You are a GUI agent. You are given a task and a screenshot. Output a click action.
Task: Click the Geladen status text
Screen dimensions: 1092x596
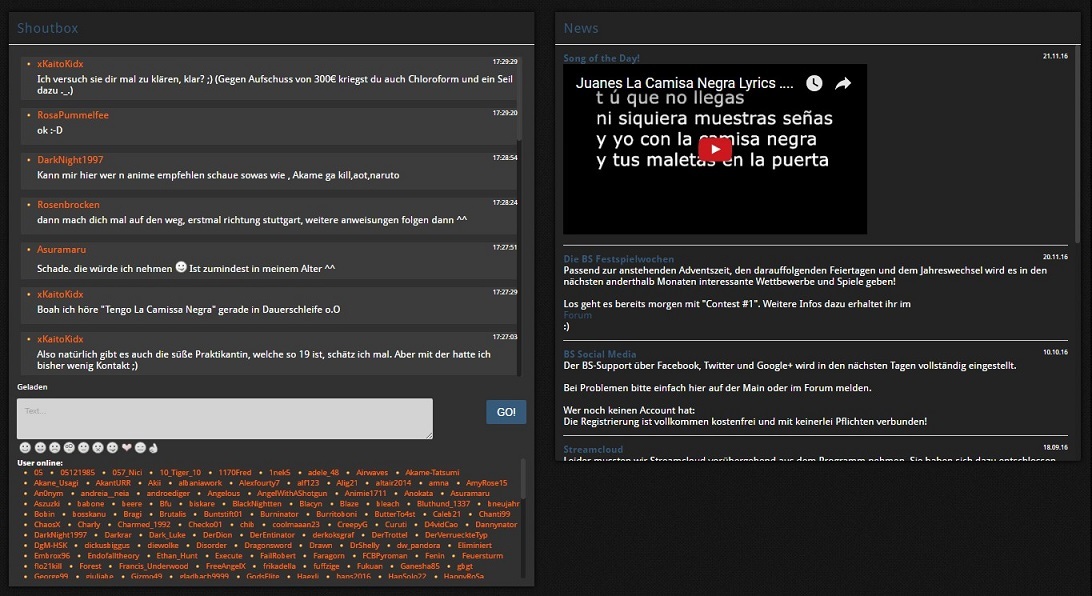[x=33, y=387]
